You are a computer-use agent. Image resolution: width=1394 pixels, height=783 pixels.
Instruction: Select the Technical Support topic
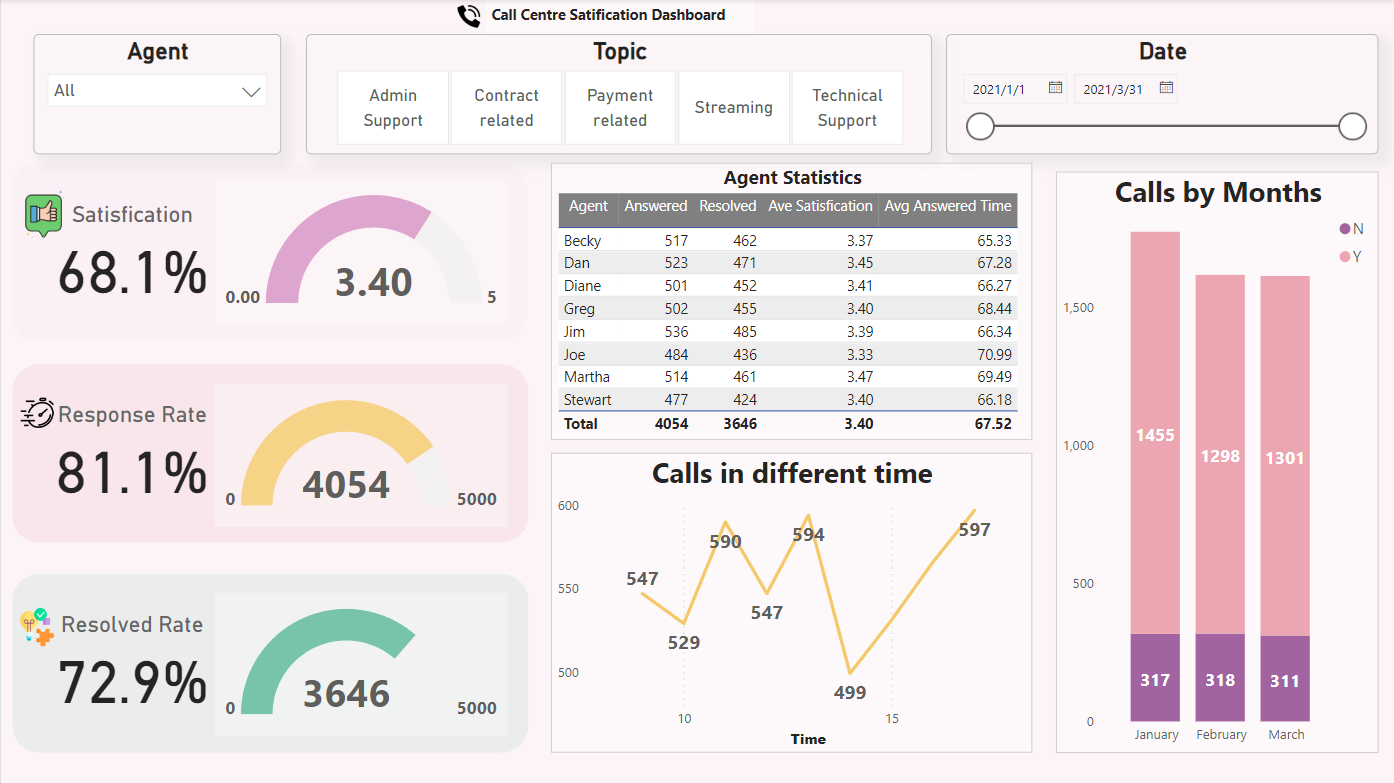click(847, 107)
